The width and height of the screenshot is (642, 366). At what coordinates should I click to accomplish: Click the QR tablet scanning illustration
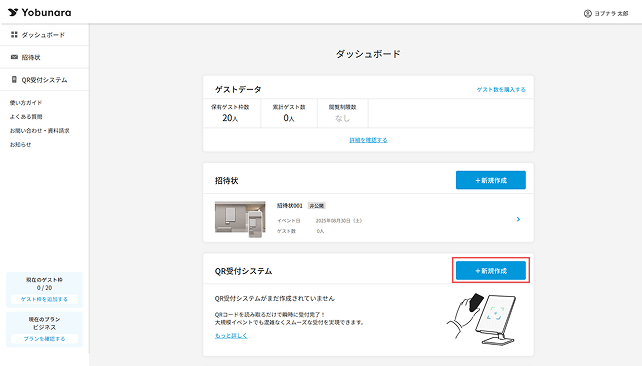pyautogui.click(x=481, y=319)
